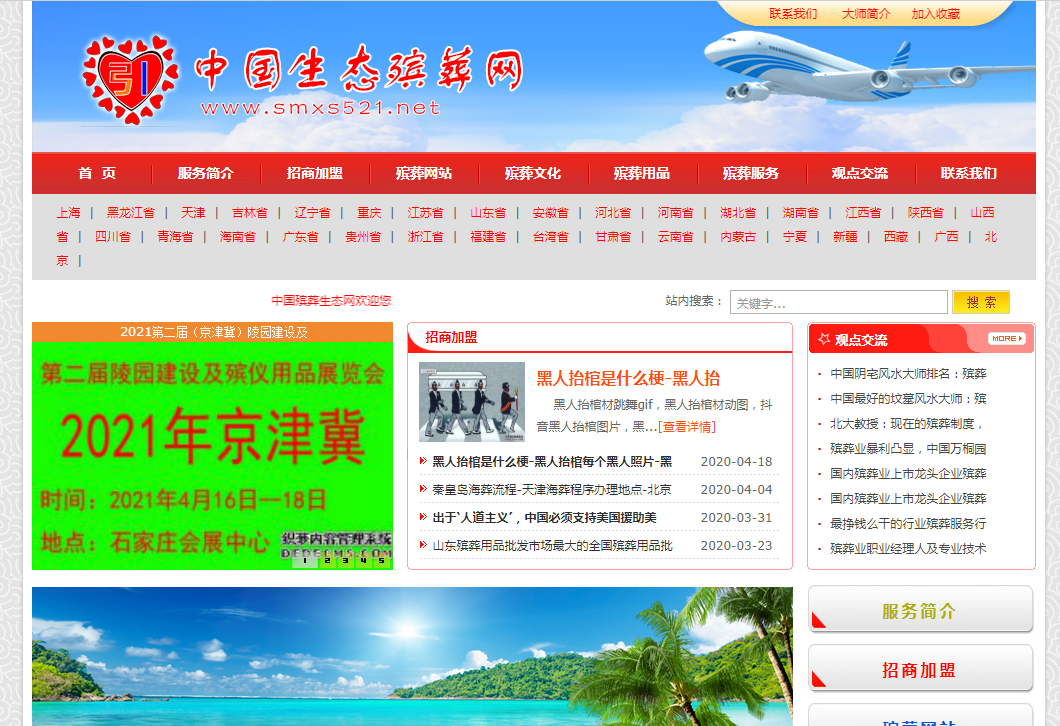1060x726 pixels.
Task: Go to slide 5 in the slideshow
Action: click(x=380, y=561)
